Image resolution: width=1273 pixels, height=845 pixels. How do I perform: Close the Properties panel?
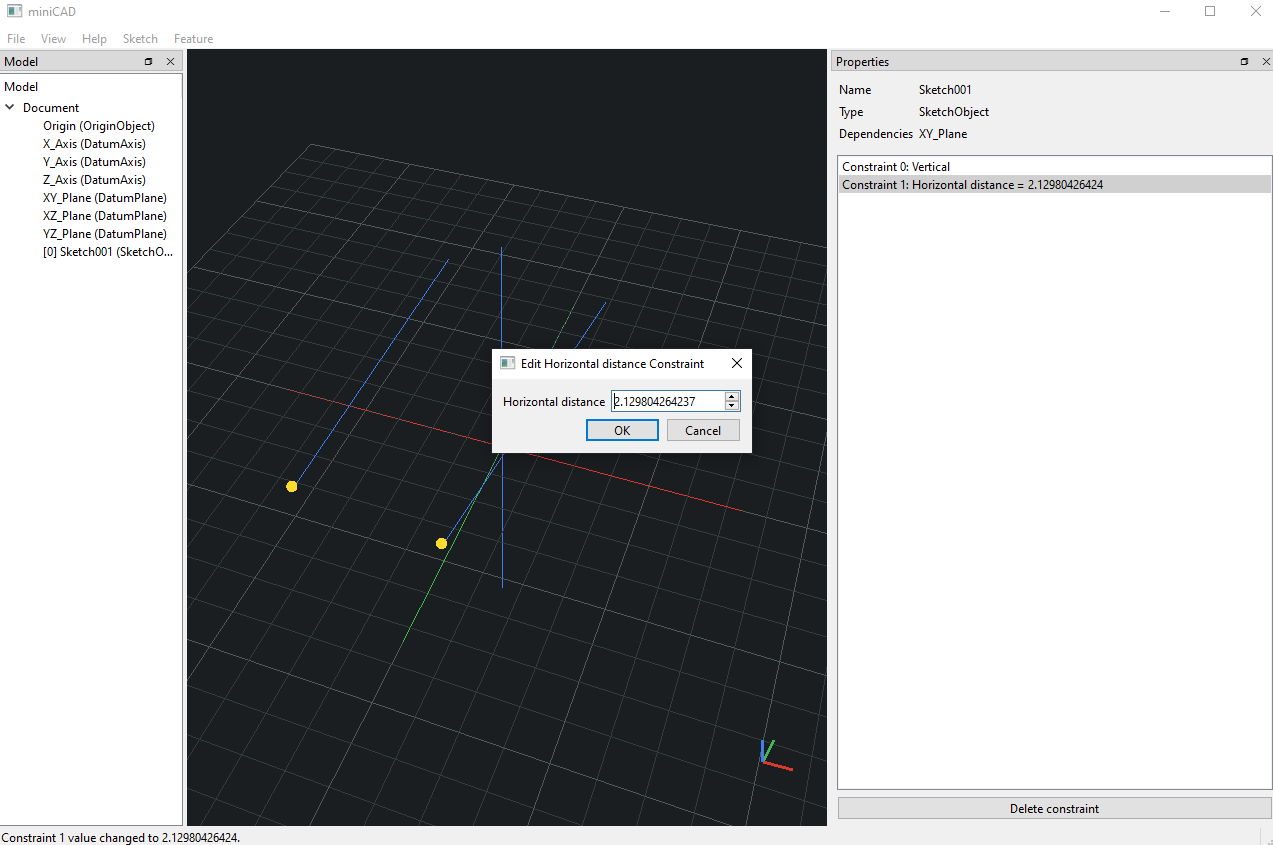point(1265,62)
